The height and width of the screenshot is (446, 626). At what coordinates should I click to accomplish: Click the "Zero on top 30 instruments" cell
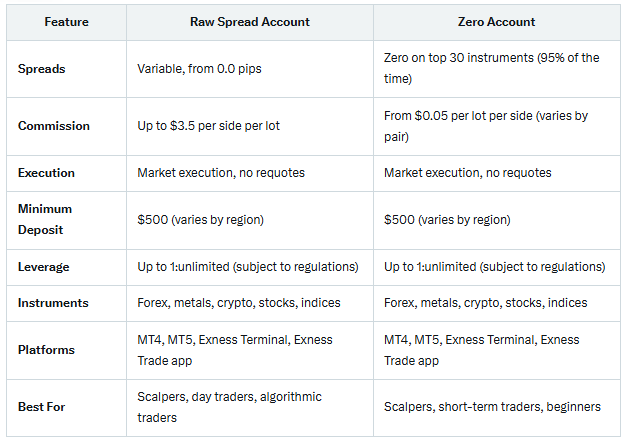(x=492, y=67)
